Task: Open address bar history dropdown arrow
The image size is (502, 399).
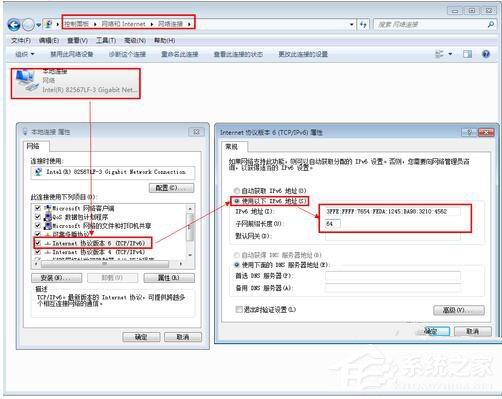Action: point(351,25)
